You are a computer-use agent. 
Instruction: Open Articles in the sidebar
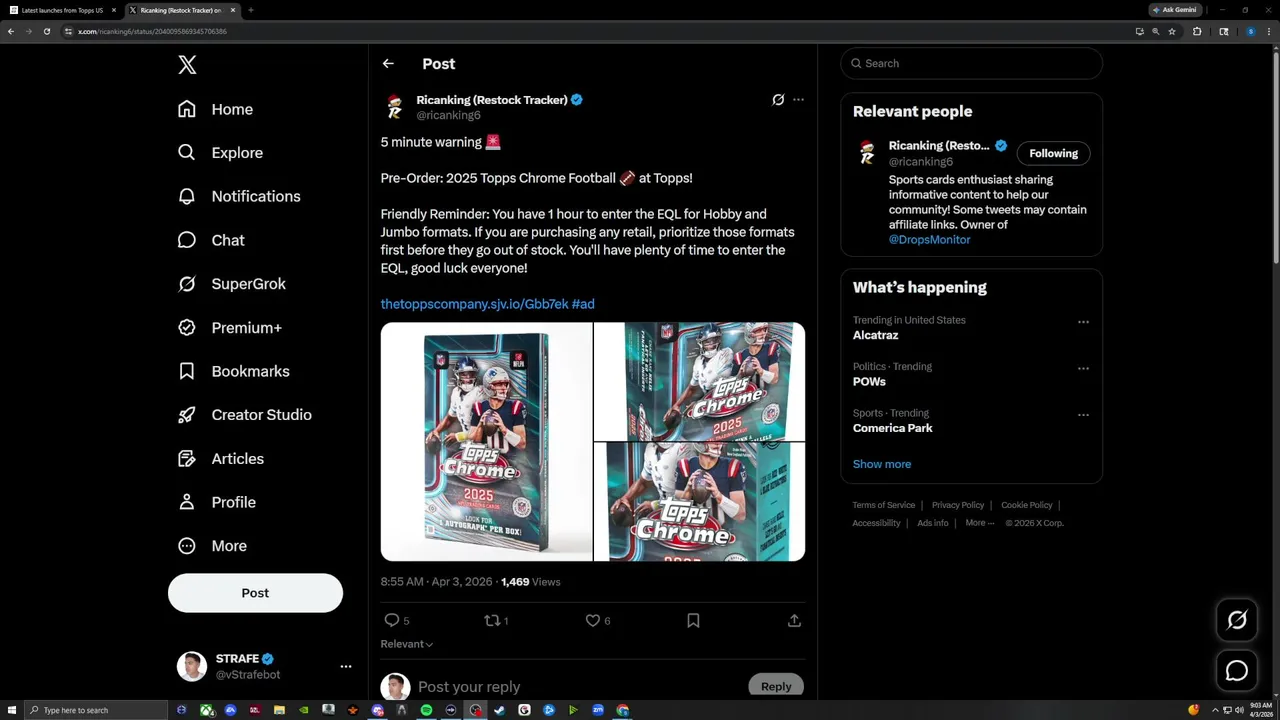tap(221, 459)
